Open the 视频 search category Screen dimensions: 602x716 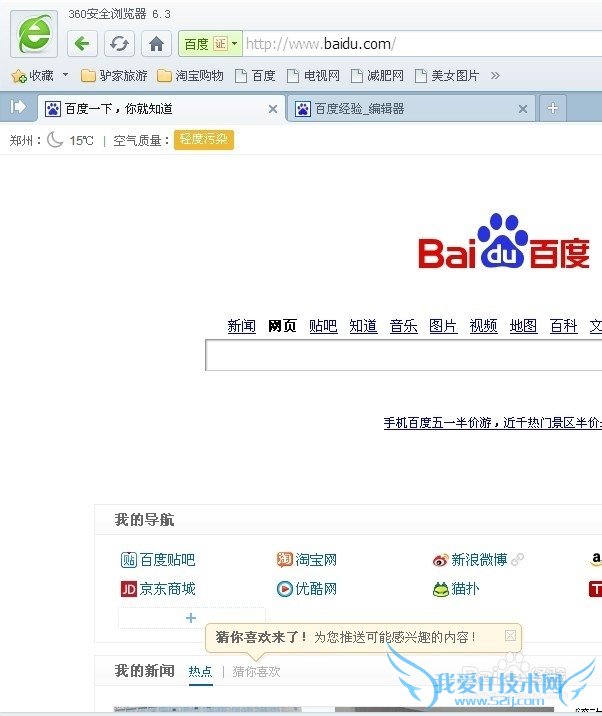tap(483, 326)
